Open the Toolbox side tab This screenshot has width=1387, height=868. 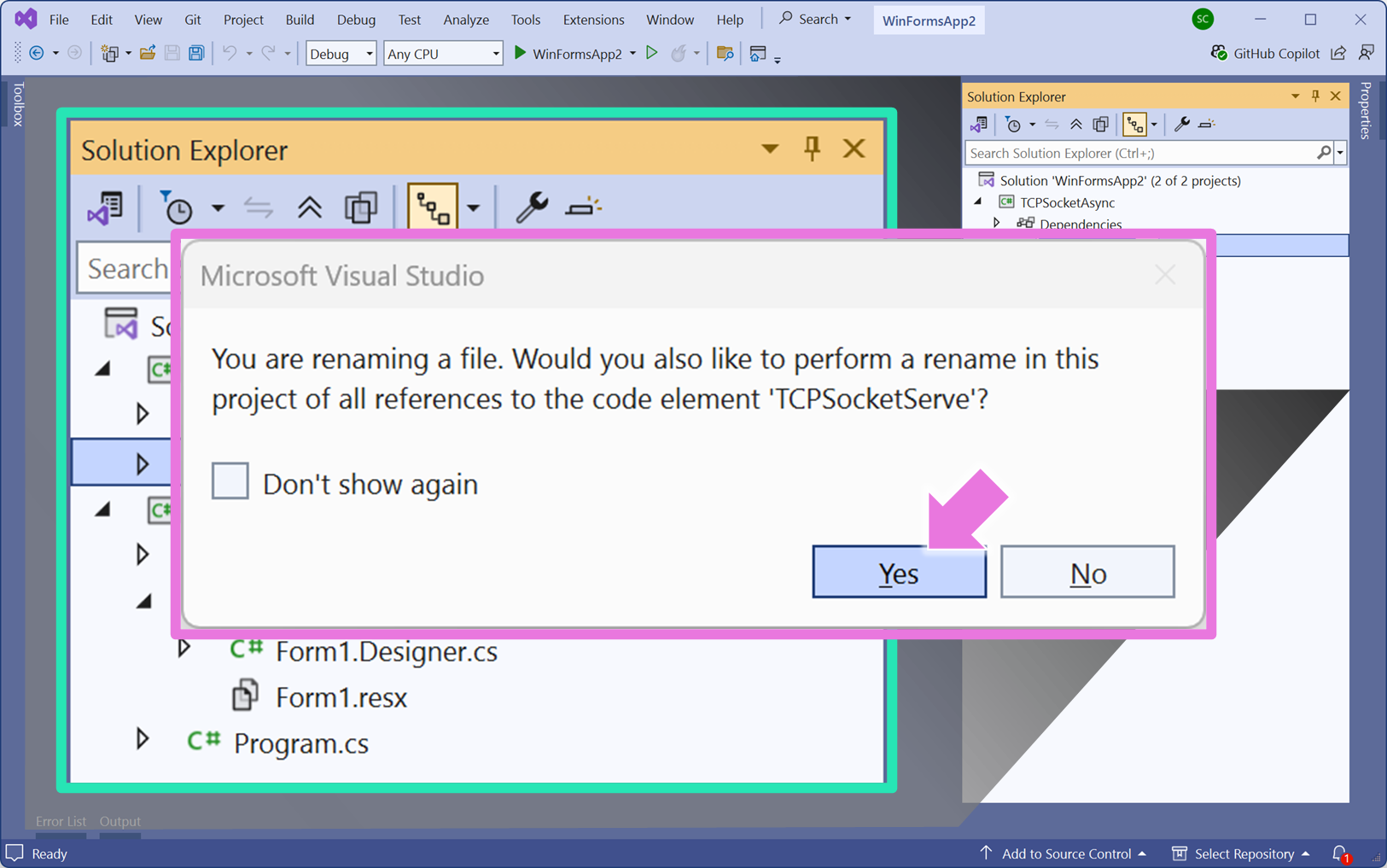click(17, 104)
